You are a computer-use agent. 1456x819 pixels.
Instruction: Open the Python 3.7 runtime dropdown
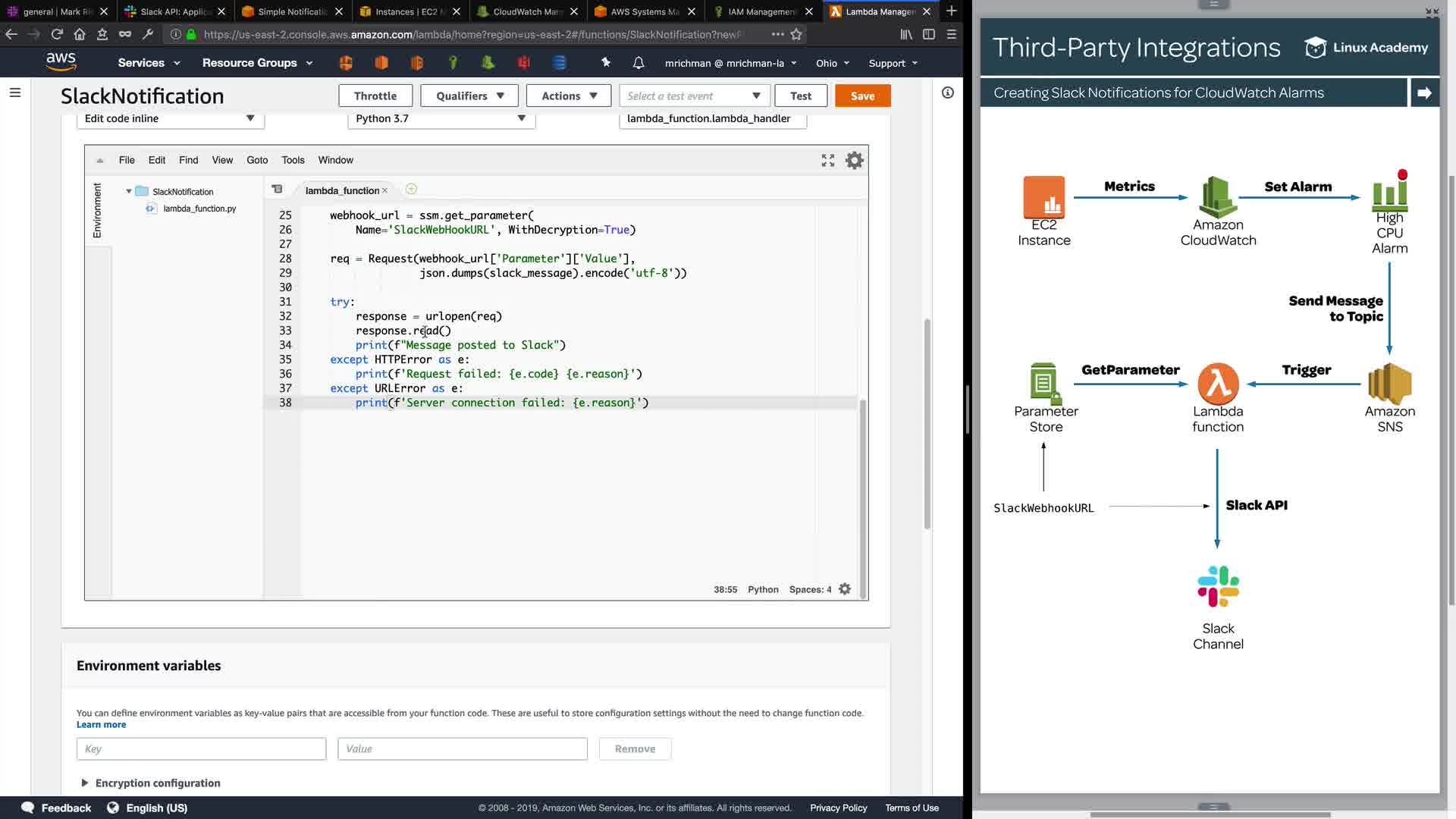441,118
